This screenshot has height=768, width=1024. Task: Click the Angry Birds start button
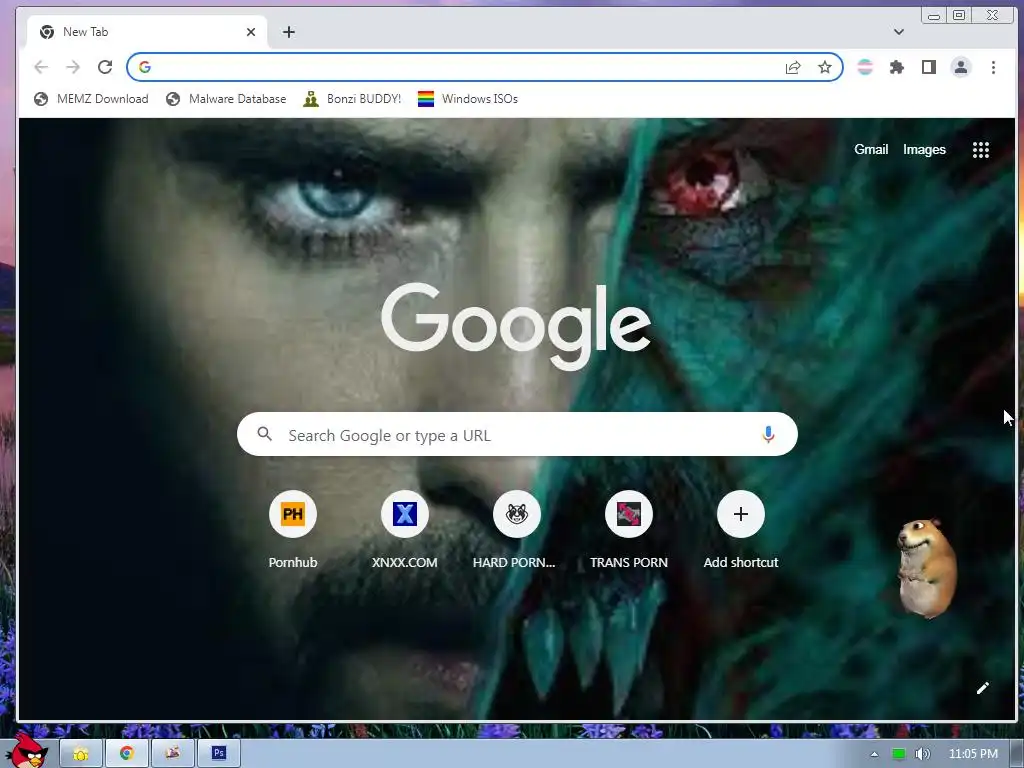[x=29, y=750]
